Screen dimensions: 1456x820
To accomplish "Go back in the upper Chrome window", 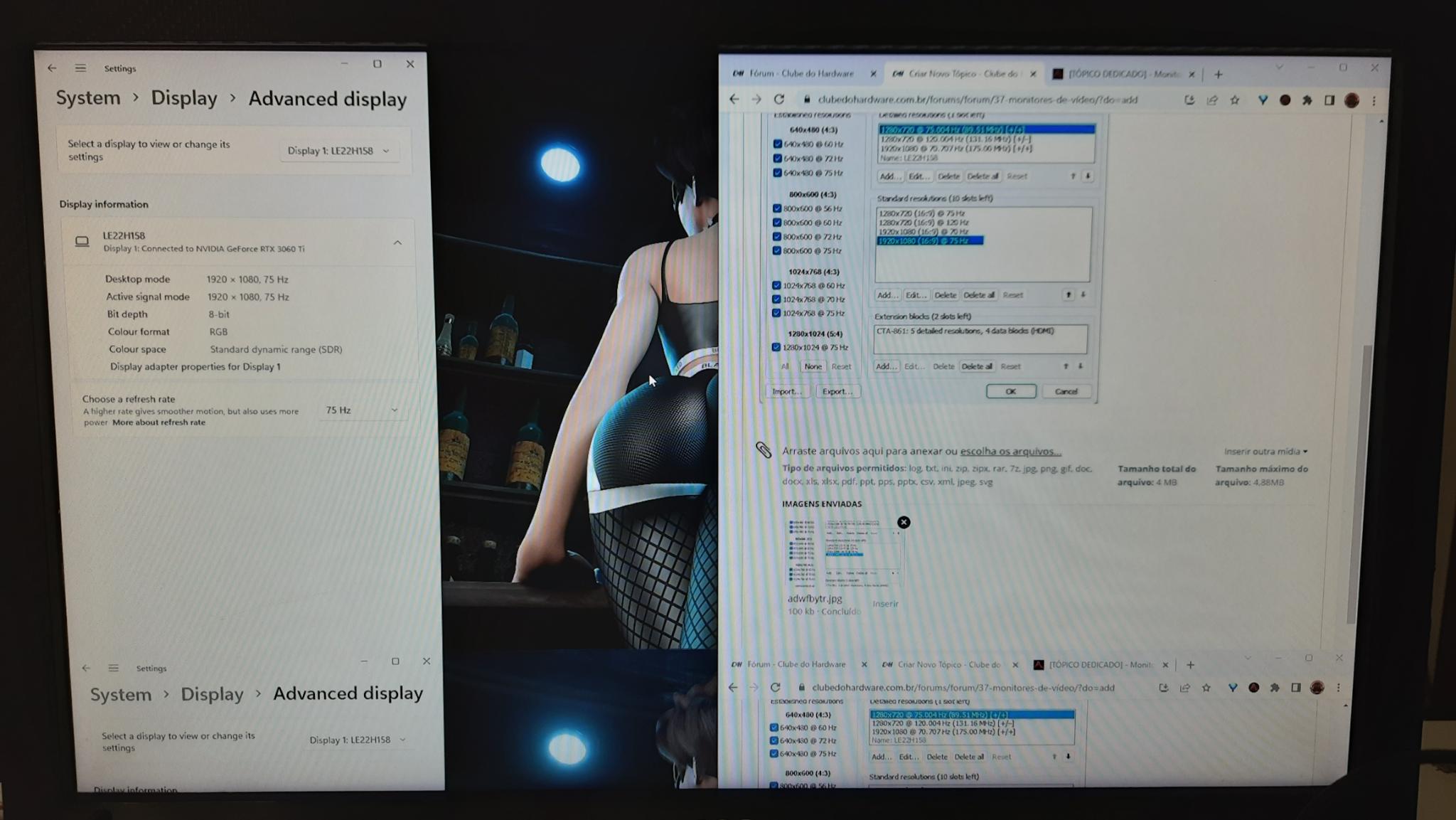I will pyautogui.click(x=734, y=100).
